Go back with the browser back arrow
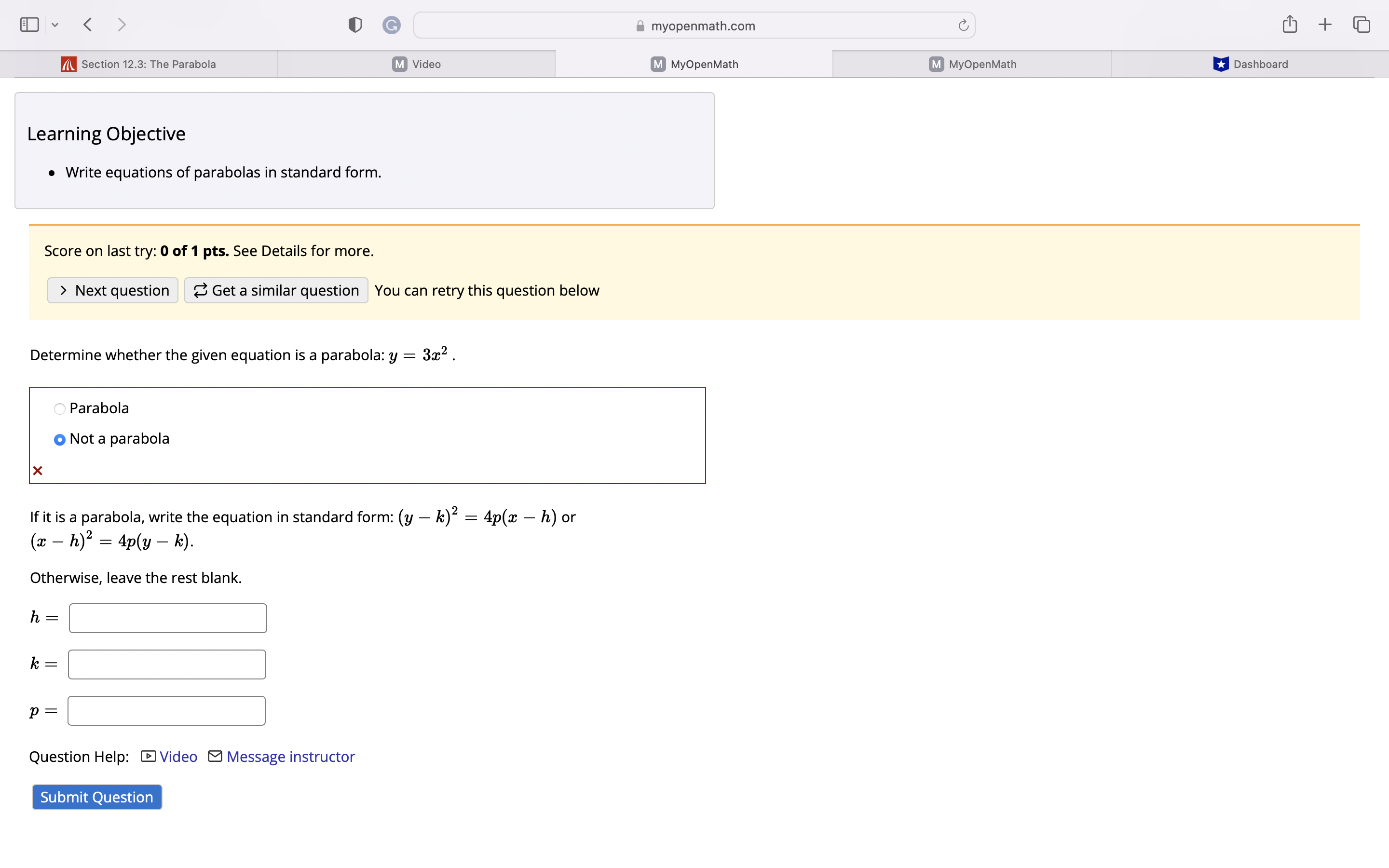The height and width of the screenshot is (868, 1389). point(88,25)
